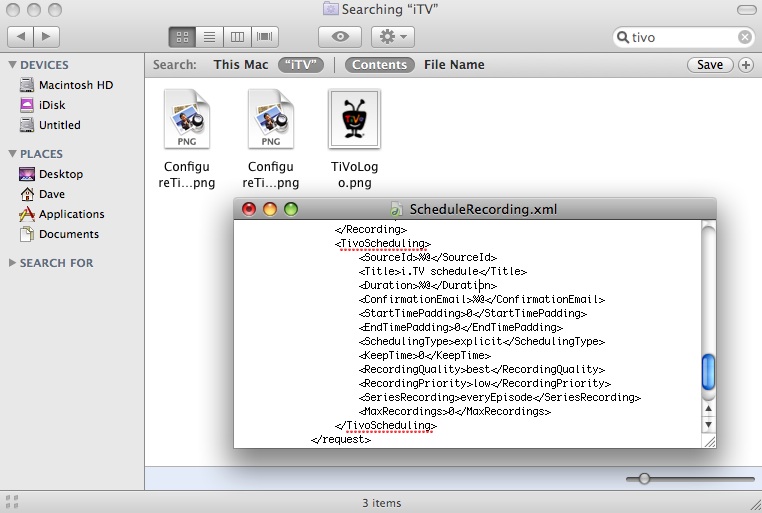
Task: Click the iDisk icon
Action: point(27,105)
